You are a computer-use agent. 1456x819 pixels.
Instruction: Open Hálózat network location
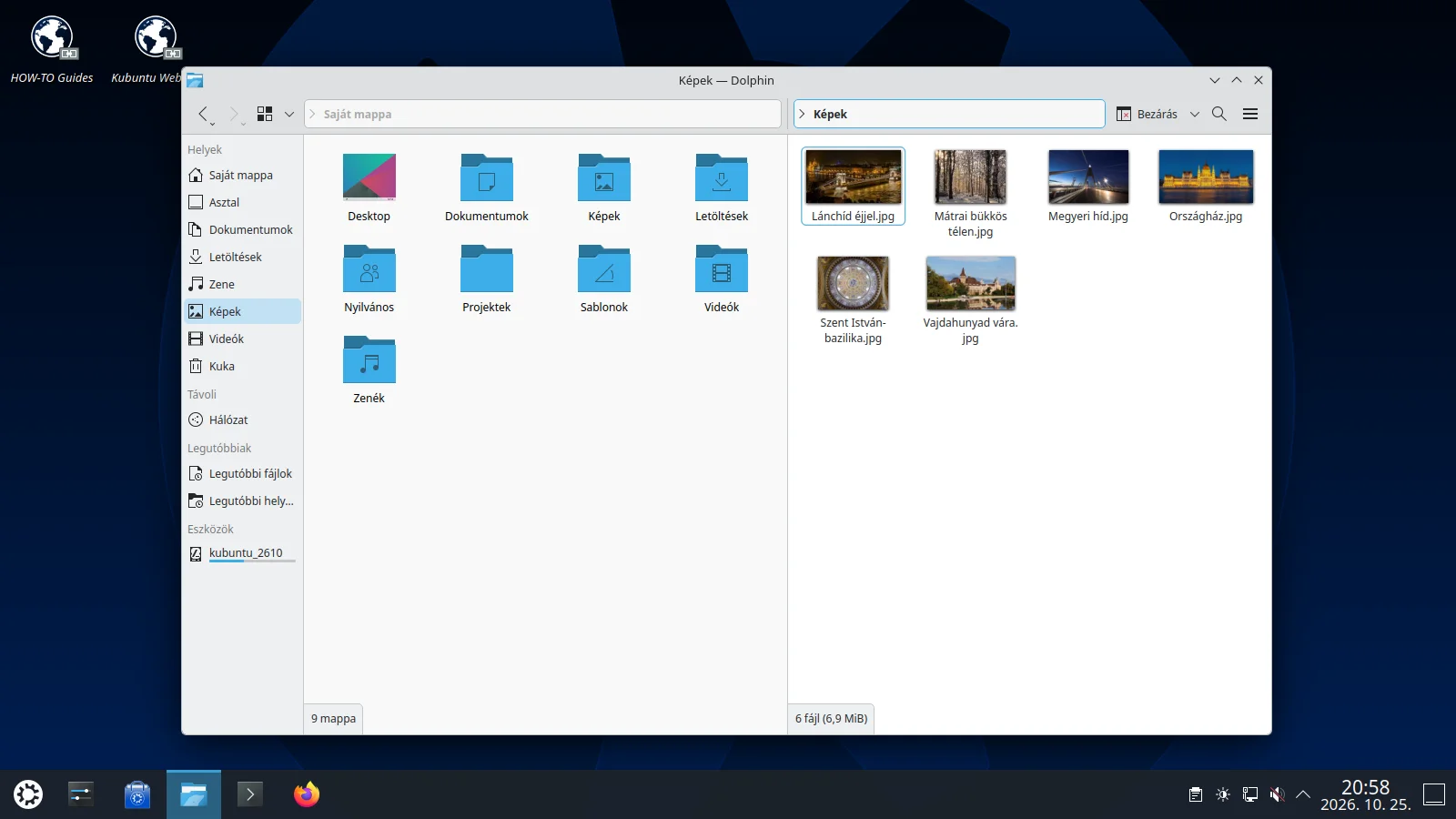(x=242, y=420)
